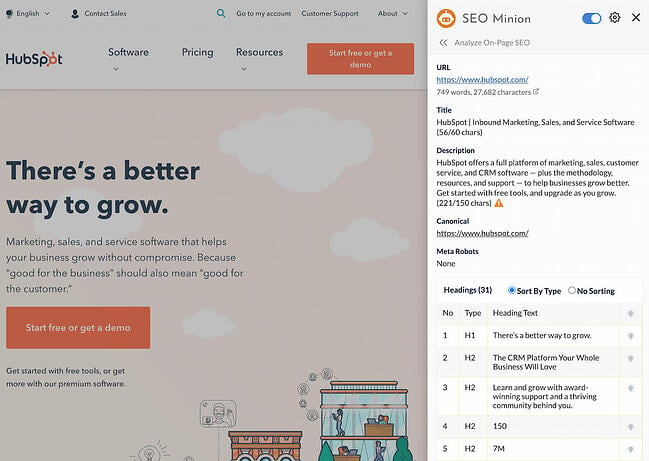Click the highlight icon for heading row 2
649x461 pixels.
click(x=630, y=362)
